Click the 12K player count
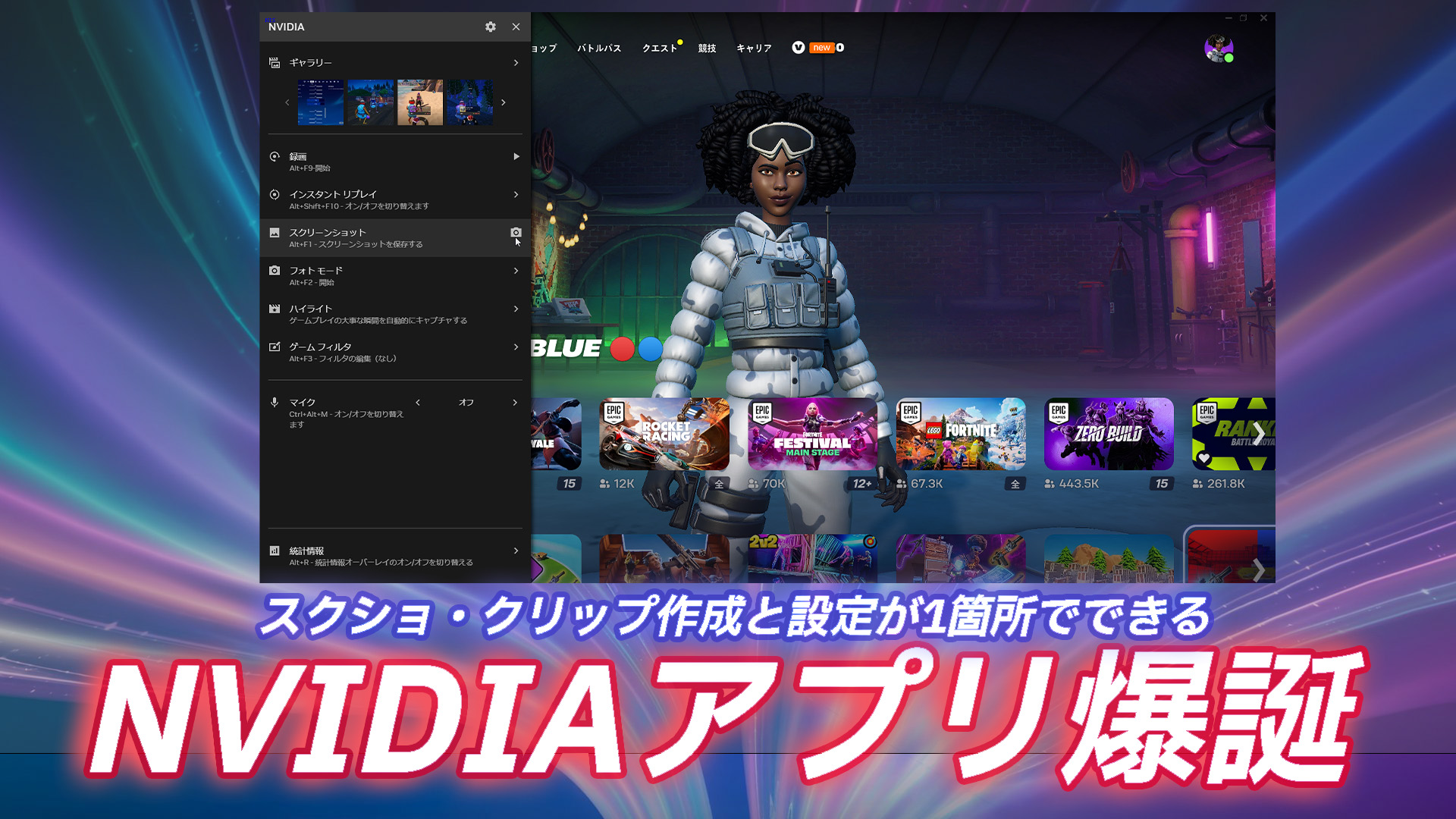Viewport: 1456px width, 819px height. click(624, 484)
